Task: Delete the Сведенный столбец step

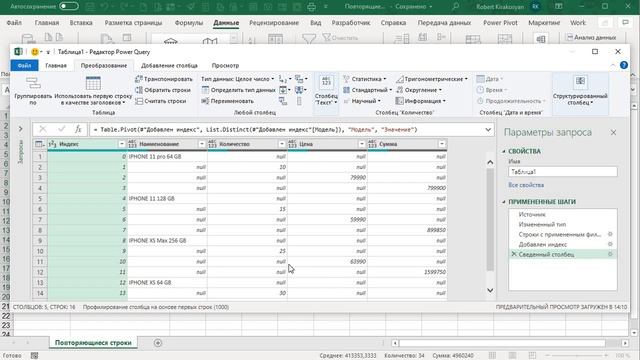Action: point(513,254)
